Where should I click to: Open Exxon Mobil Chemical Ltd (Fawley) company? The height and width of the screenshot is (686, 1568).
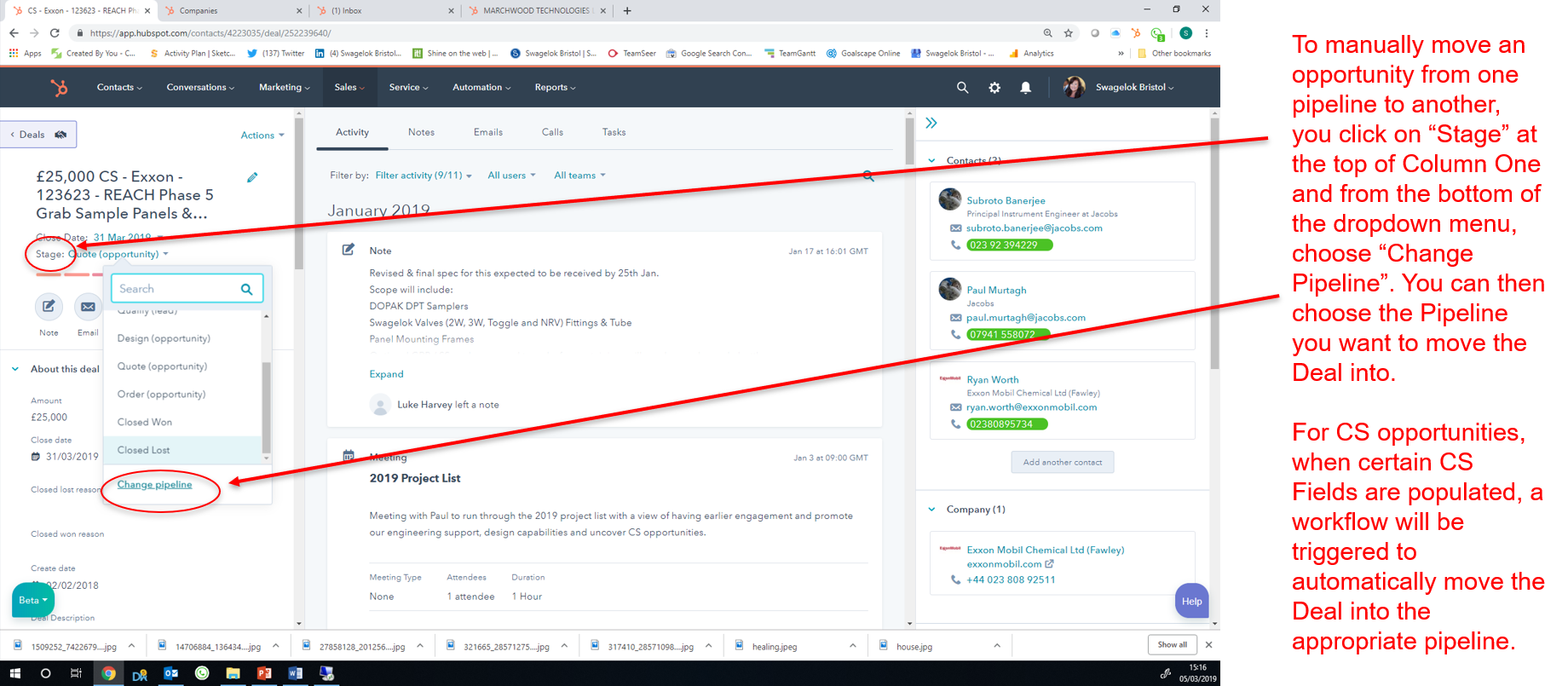(1045, 550)
